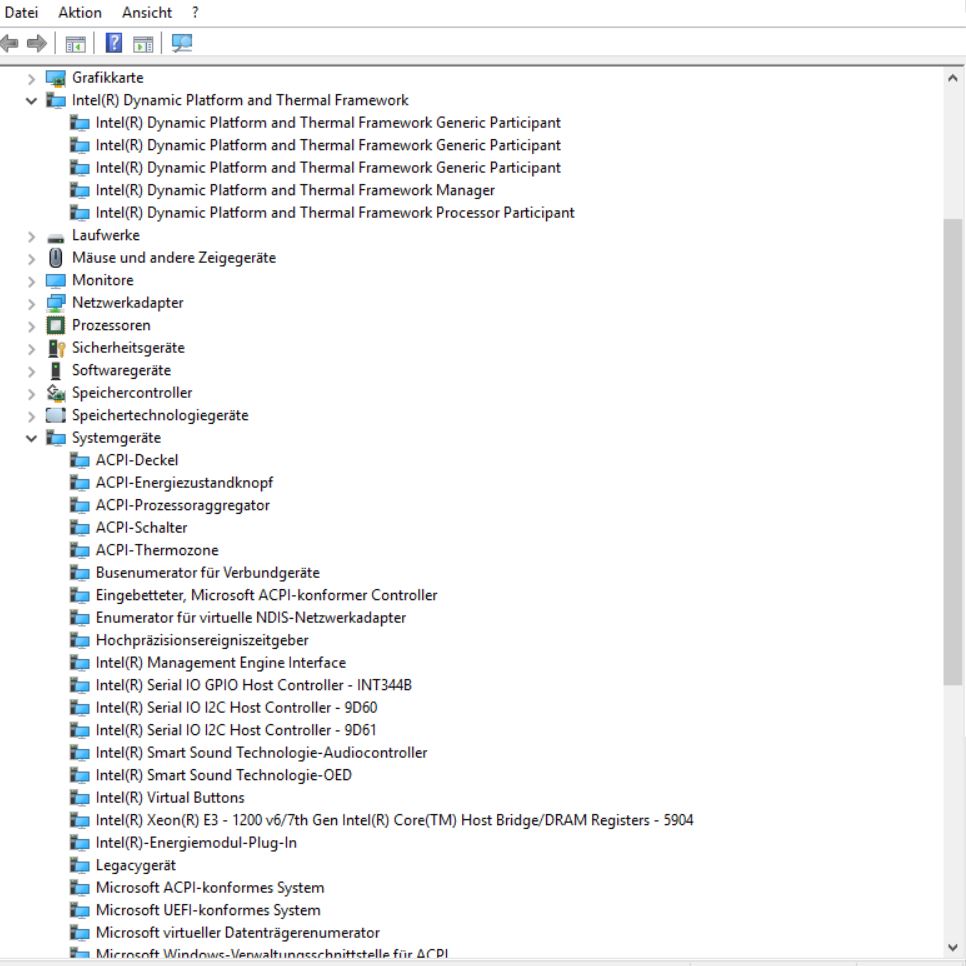Expand the Speichercontroller category

(31, 394)
